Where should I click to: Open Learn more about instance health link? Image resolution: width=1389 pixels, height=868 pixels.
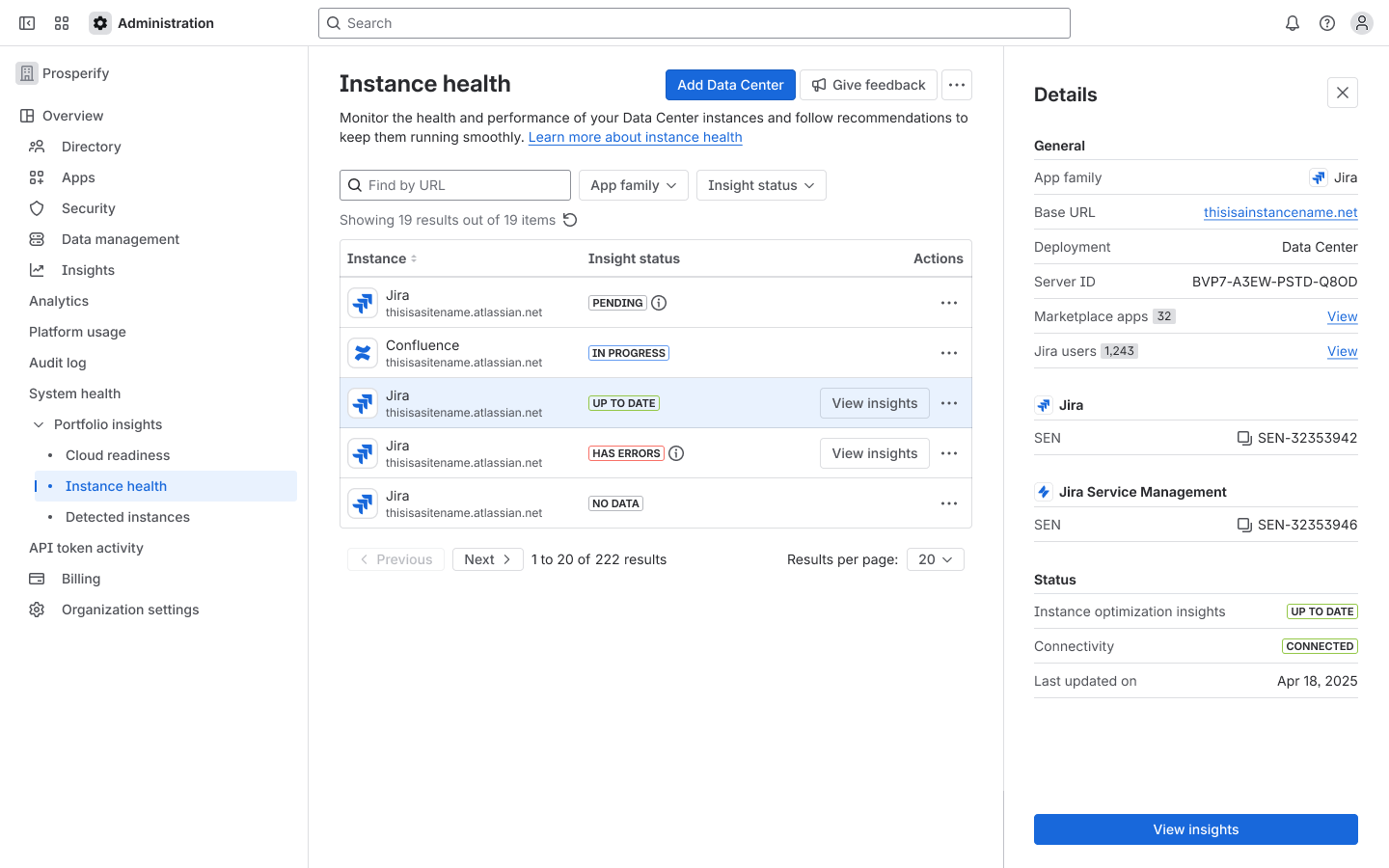[x=636, y=137]
